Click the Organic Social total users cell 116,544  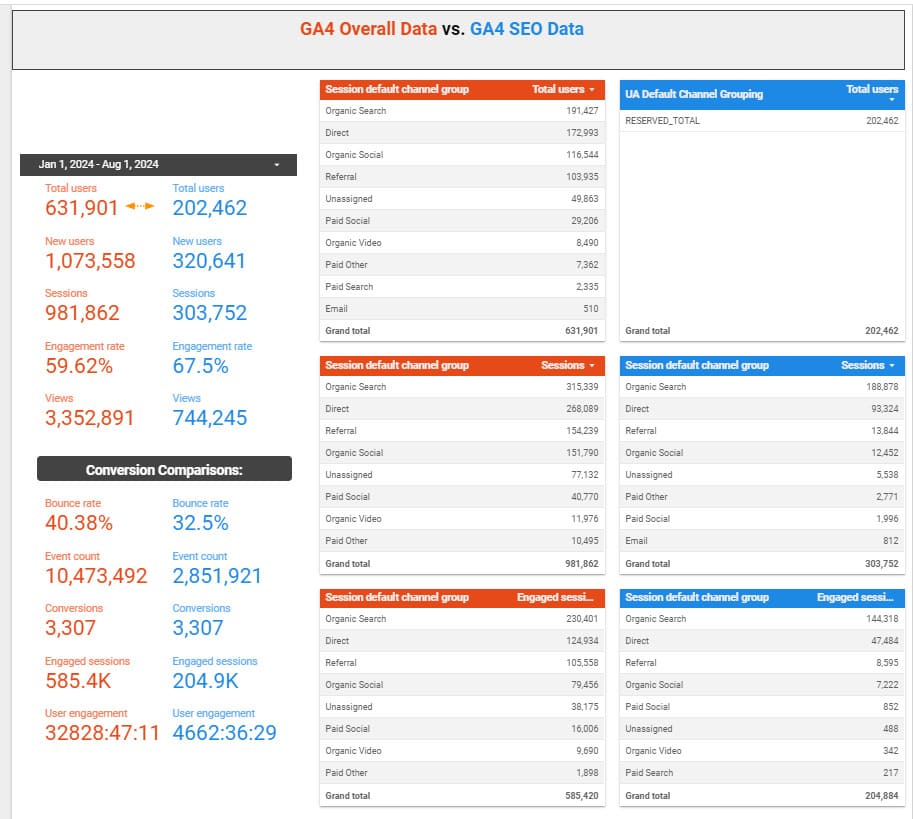click(582, 155)
